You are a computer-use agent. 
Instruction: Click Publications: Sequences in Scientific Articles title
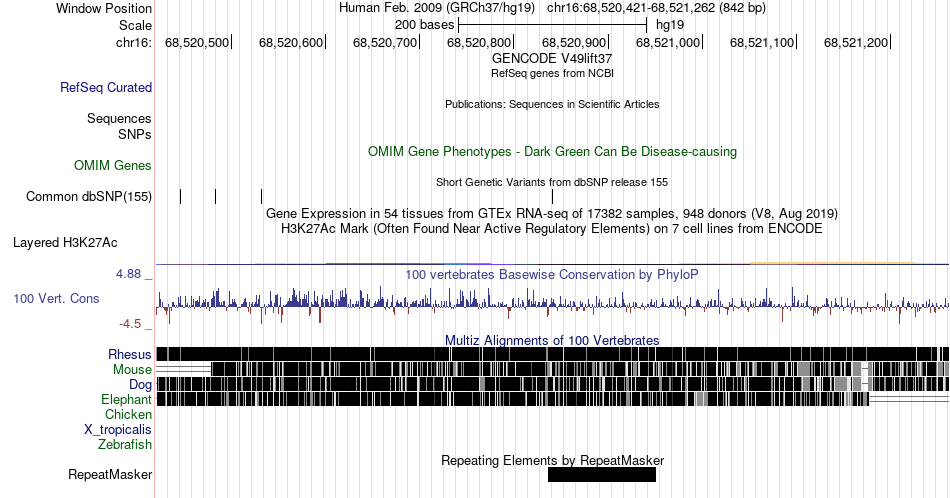click(552, 104)
